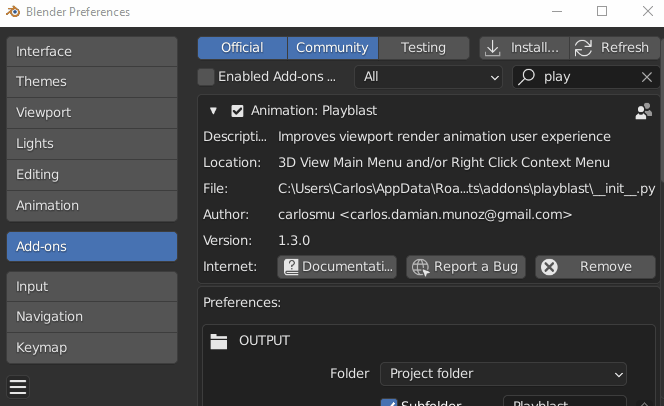Open Keymap preferences section

click(x=92, y=348)
